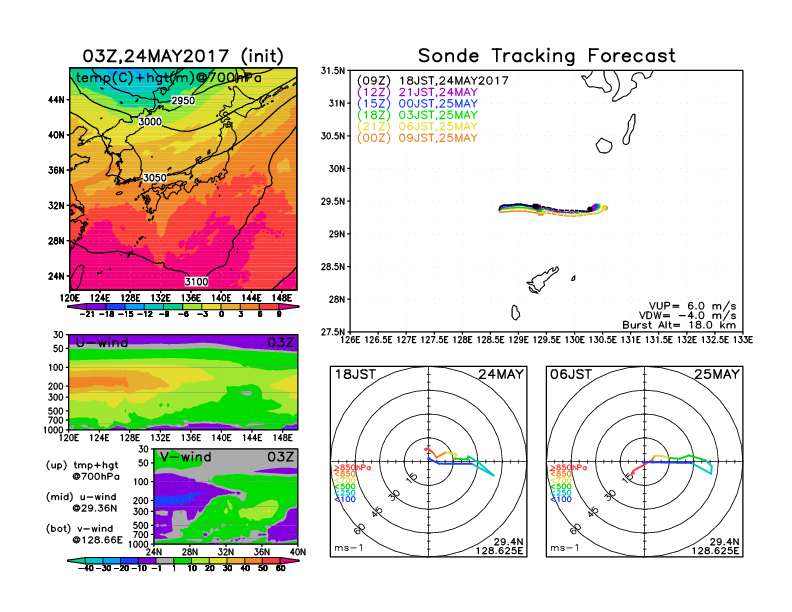Click the "18JST" hodograph label
Image resolution: width=792 pixels, height=612 pixels.
pos(355,374)
